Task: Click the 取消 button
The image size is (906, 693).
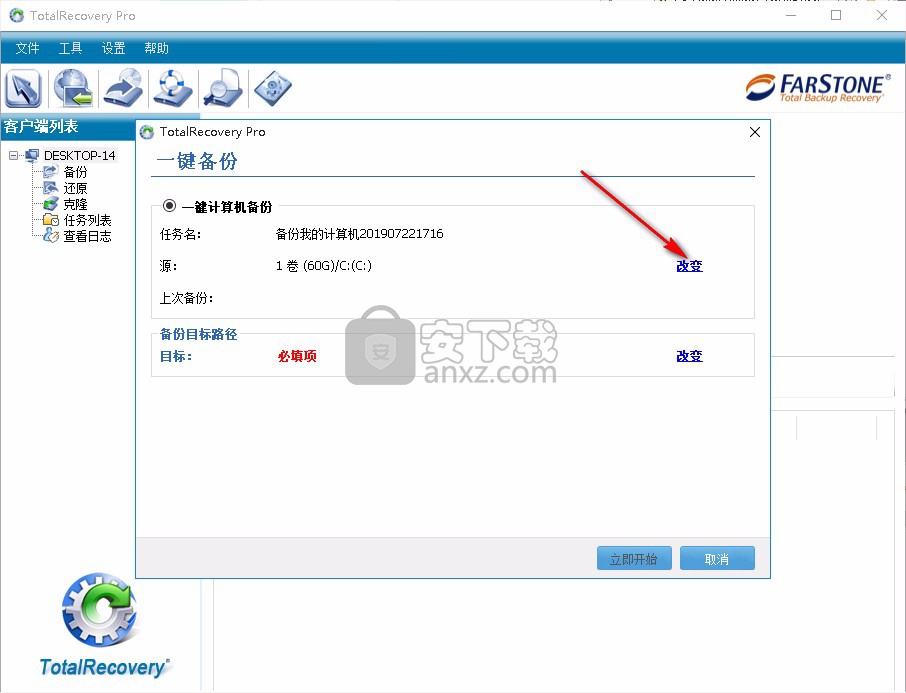Action: 717,558
